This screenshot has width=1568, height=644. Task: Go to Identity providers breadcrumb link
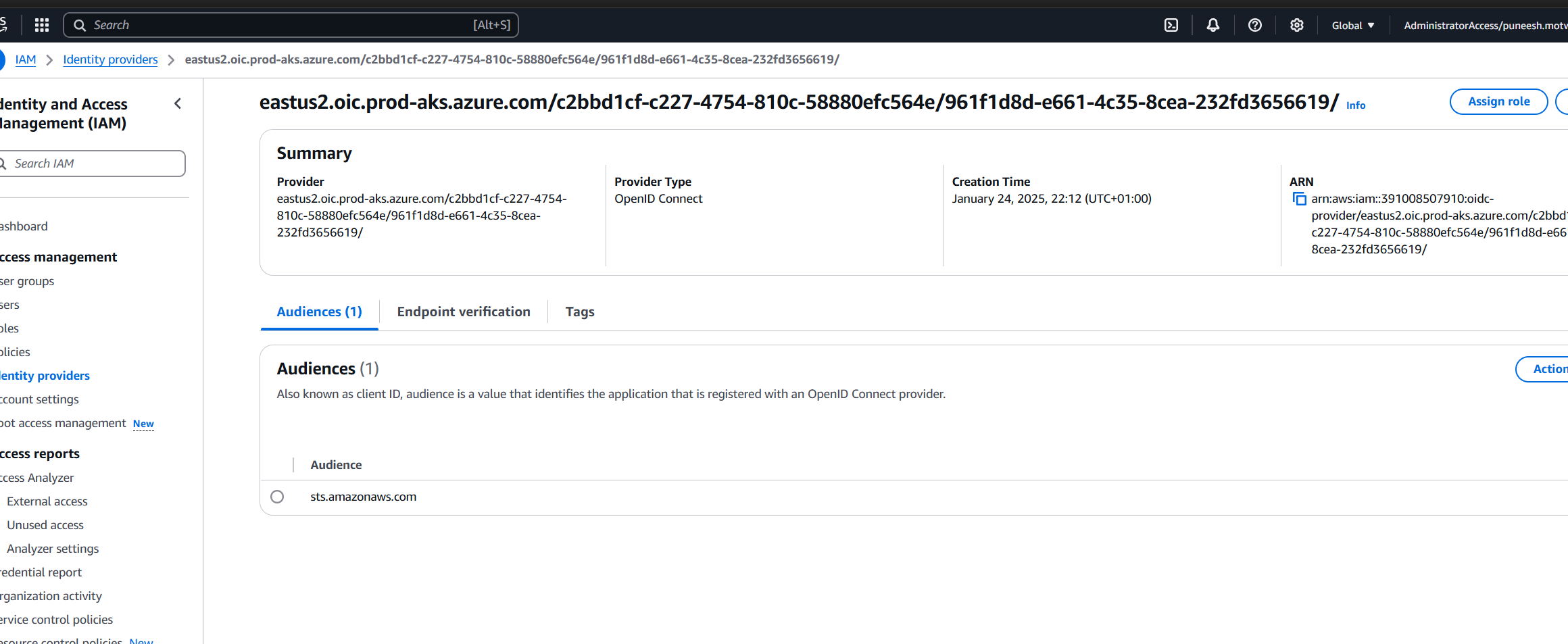(110, 59)
